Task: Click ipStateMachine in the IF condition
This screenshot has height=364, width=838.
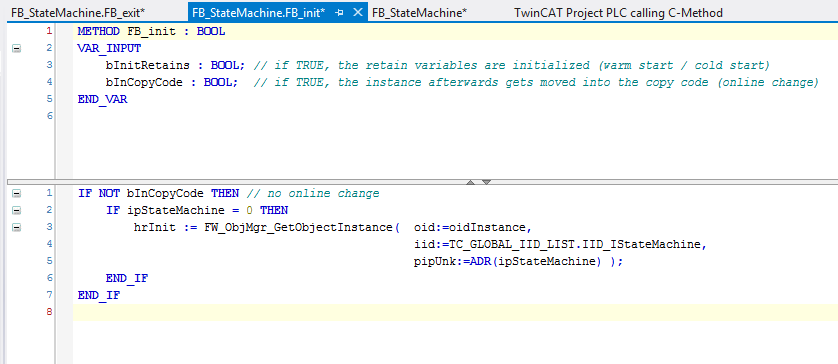Action: point(176,211)
